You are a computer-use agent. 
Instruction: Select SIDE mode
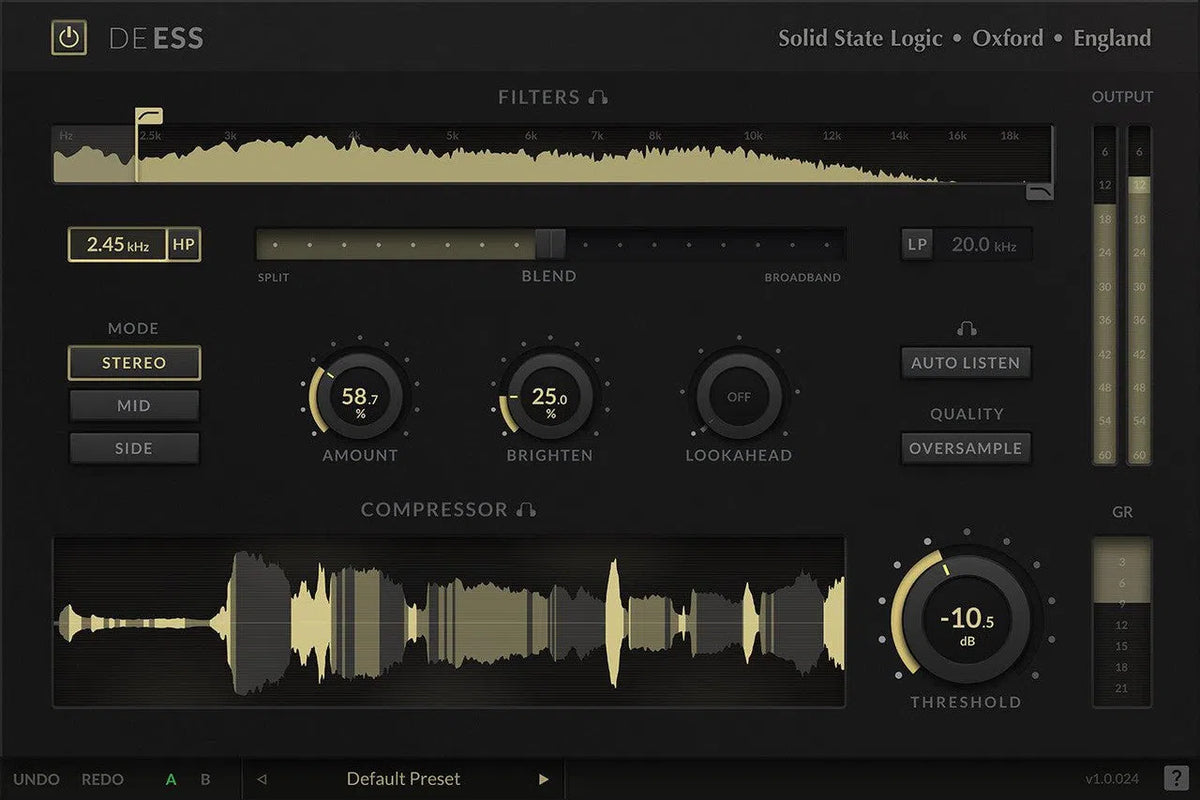[134, 448]
